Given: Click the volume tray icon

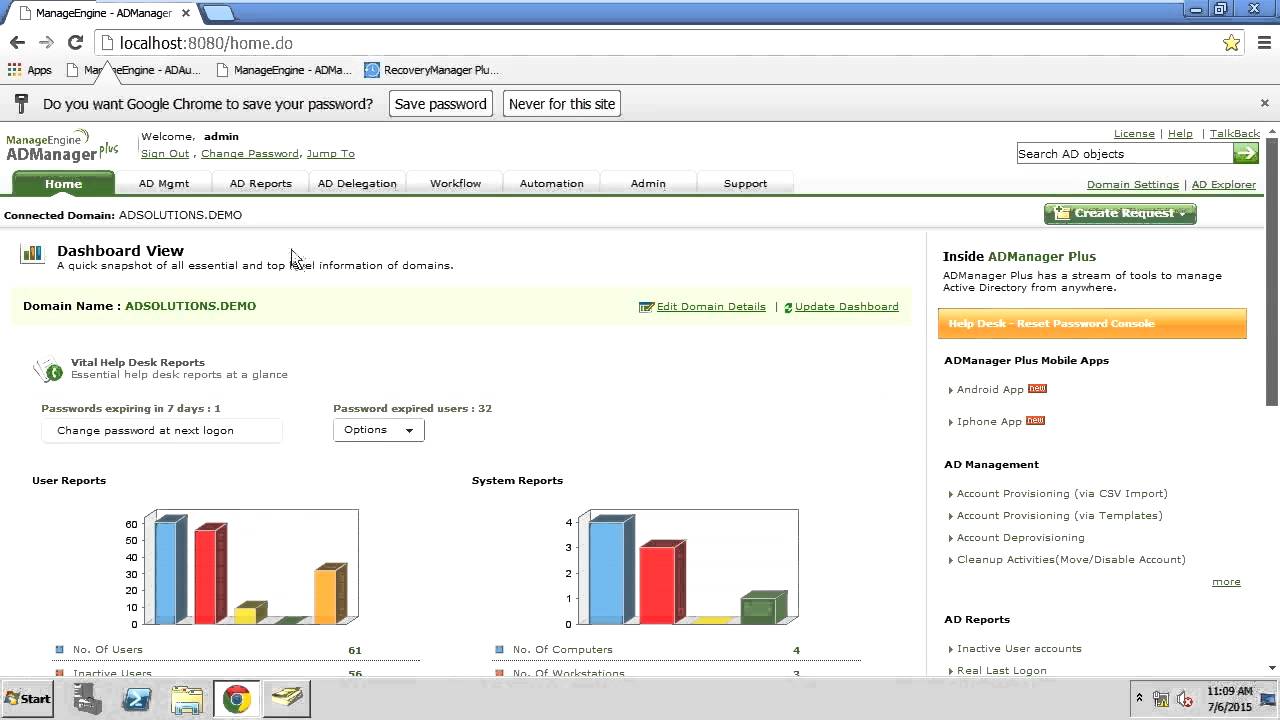Looking at the screenshot, I should [1186, 699].
